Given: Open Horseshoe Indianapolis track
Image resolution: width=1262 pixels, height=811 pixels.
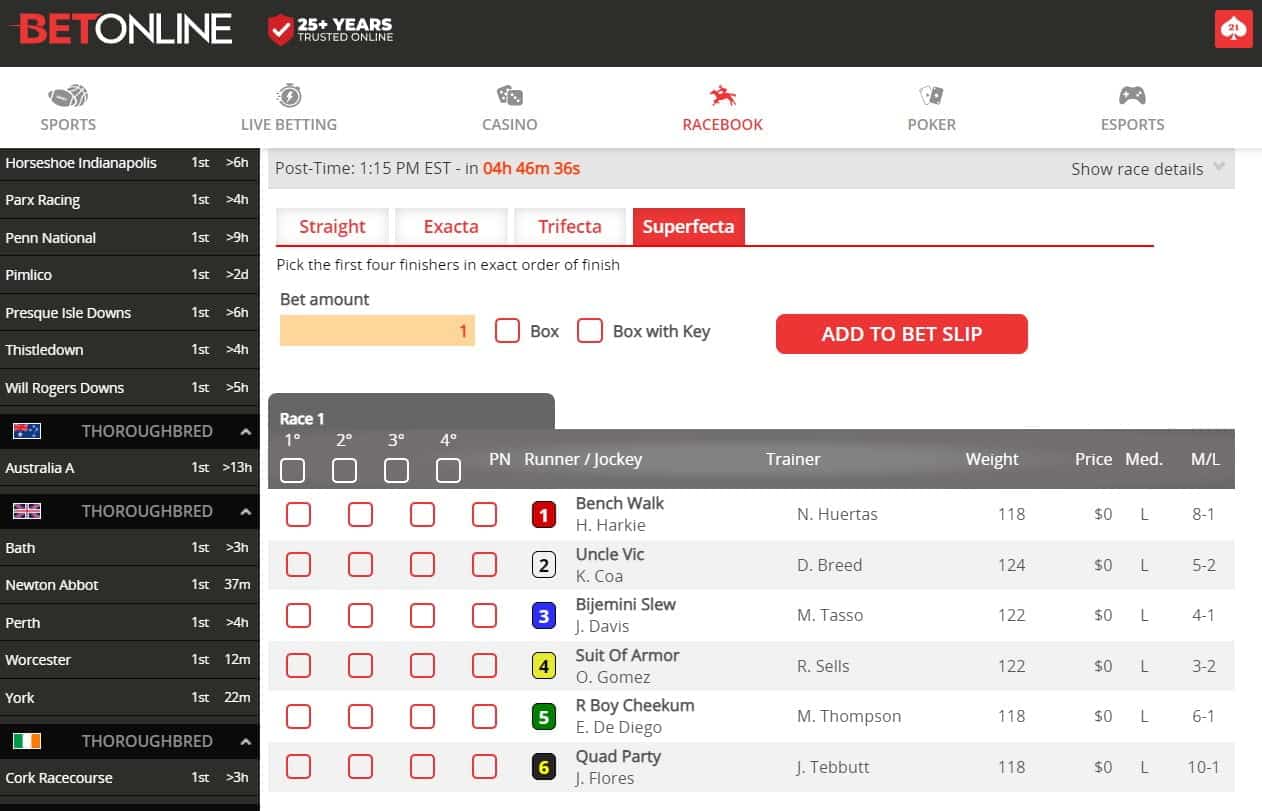Looking at the screenshot, I should [x=129, y=163].
